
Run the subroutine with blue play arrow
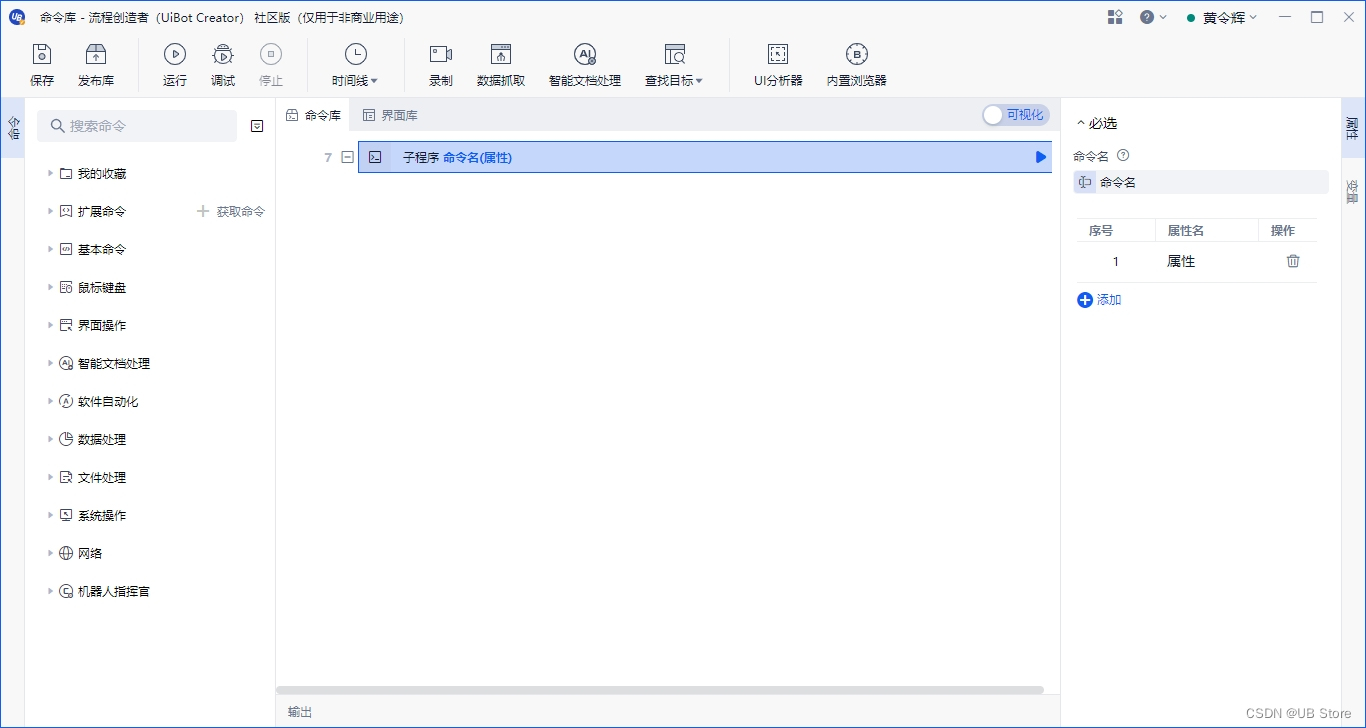pos(1041,157)
